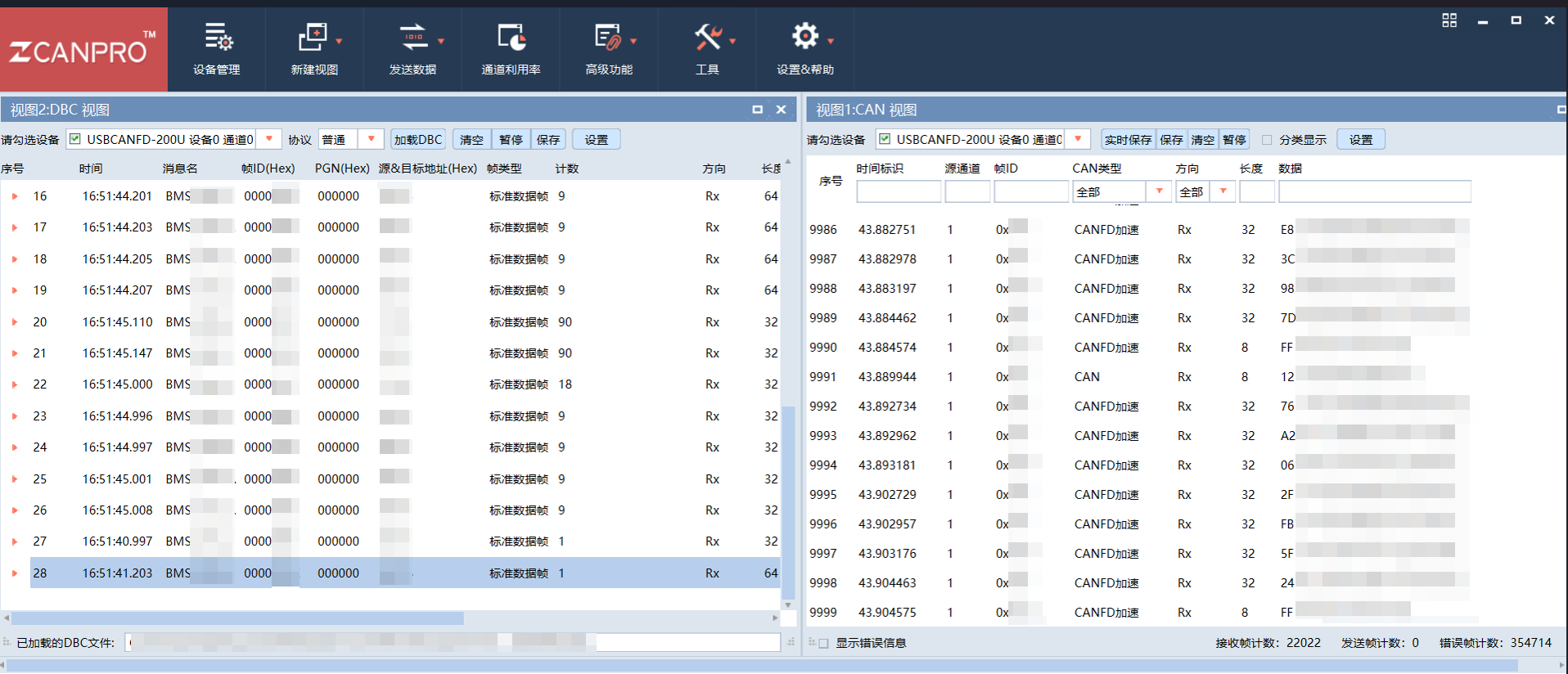Expand row 20 in DBC view
The height and width of the screenshot is (674, 1568).
click(15, 322)
